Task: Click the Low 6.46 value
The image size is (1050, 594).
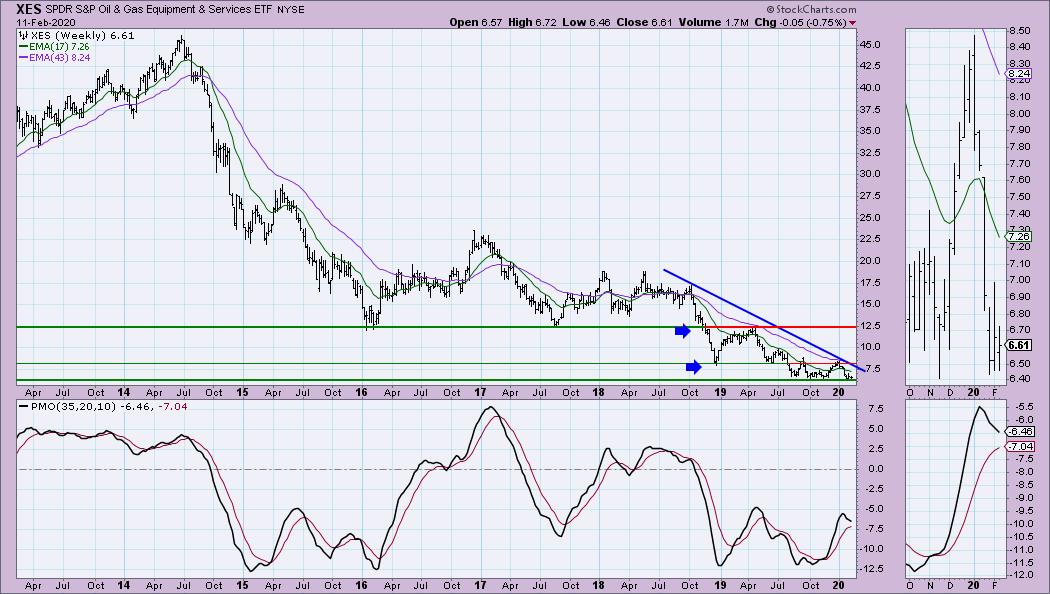Action: (586, 22)
